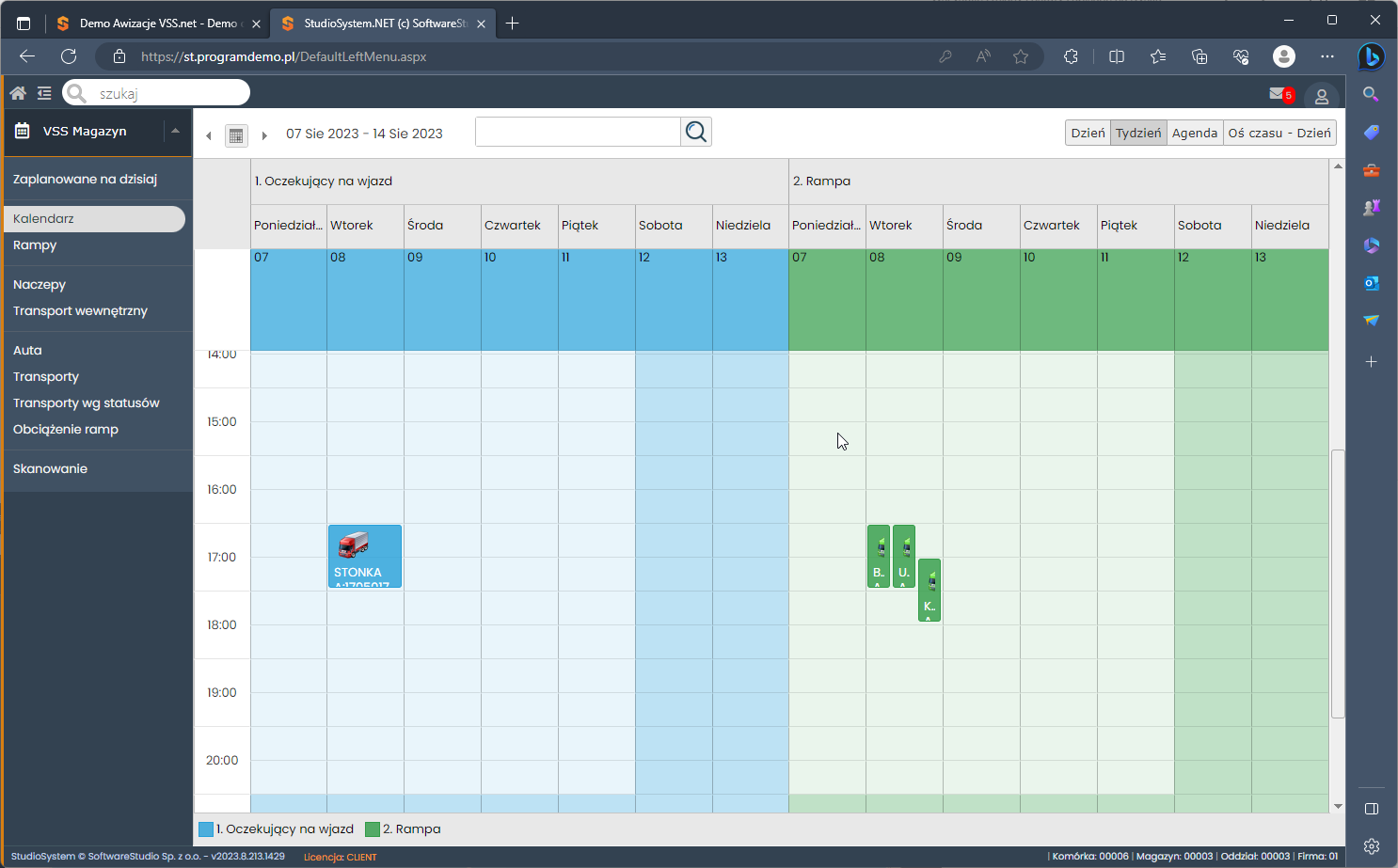Open Rampy in the sidebar menu
This screenshot has width=1398, height=868.
[35, 245]
